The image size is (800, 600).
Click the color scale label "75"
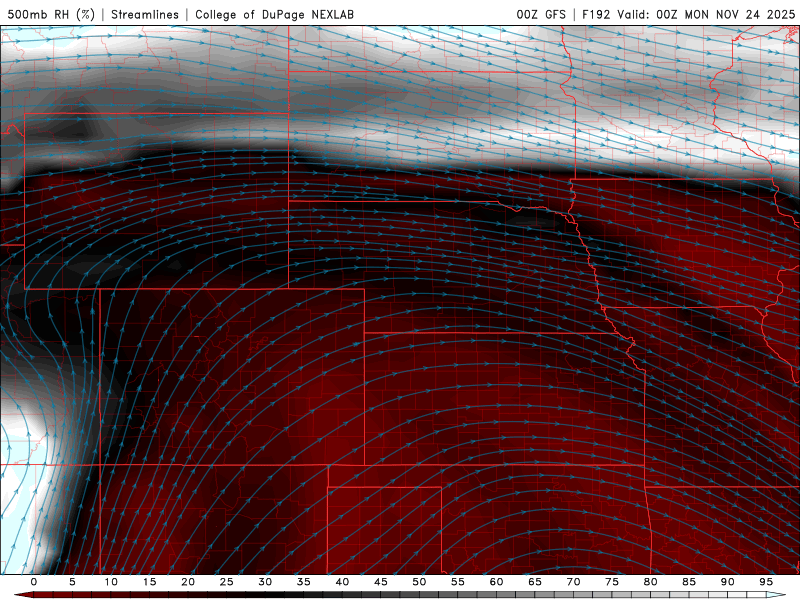pos(612,582)
